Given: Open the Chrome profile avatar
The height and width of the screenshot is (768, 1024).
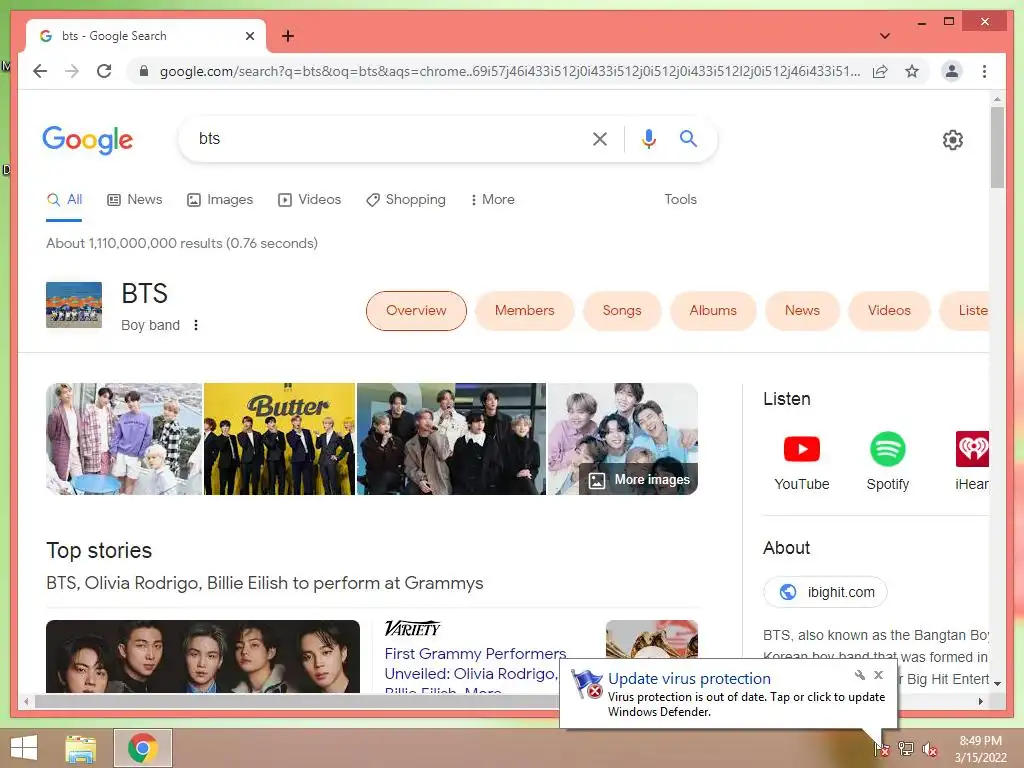Looking at the screenshot, I should point(952,71).
